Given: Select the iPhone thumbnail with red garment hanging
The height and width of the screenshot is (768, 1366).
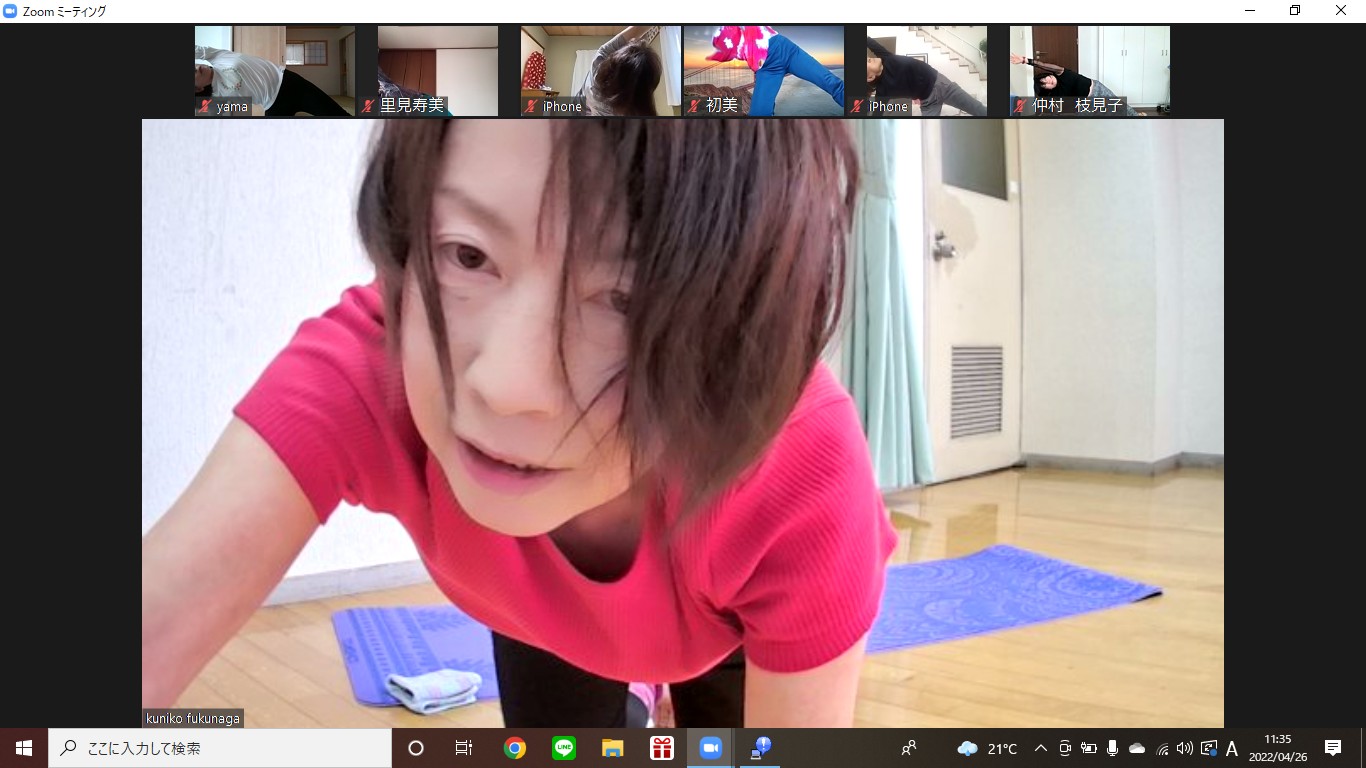Looking at the screenshot, I should [601, 71].
